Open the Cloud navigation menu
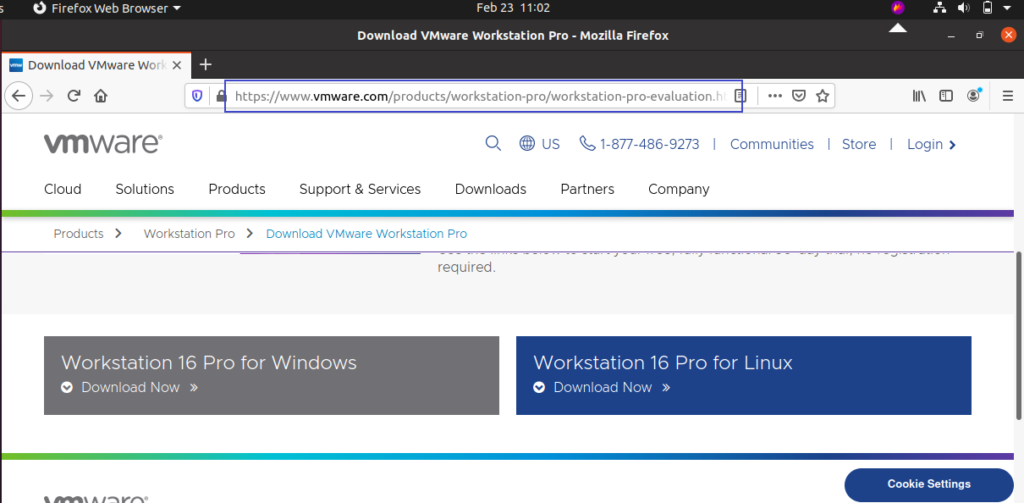This screenshot has height=503, width=1024. click(63, 189)
